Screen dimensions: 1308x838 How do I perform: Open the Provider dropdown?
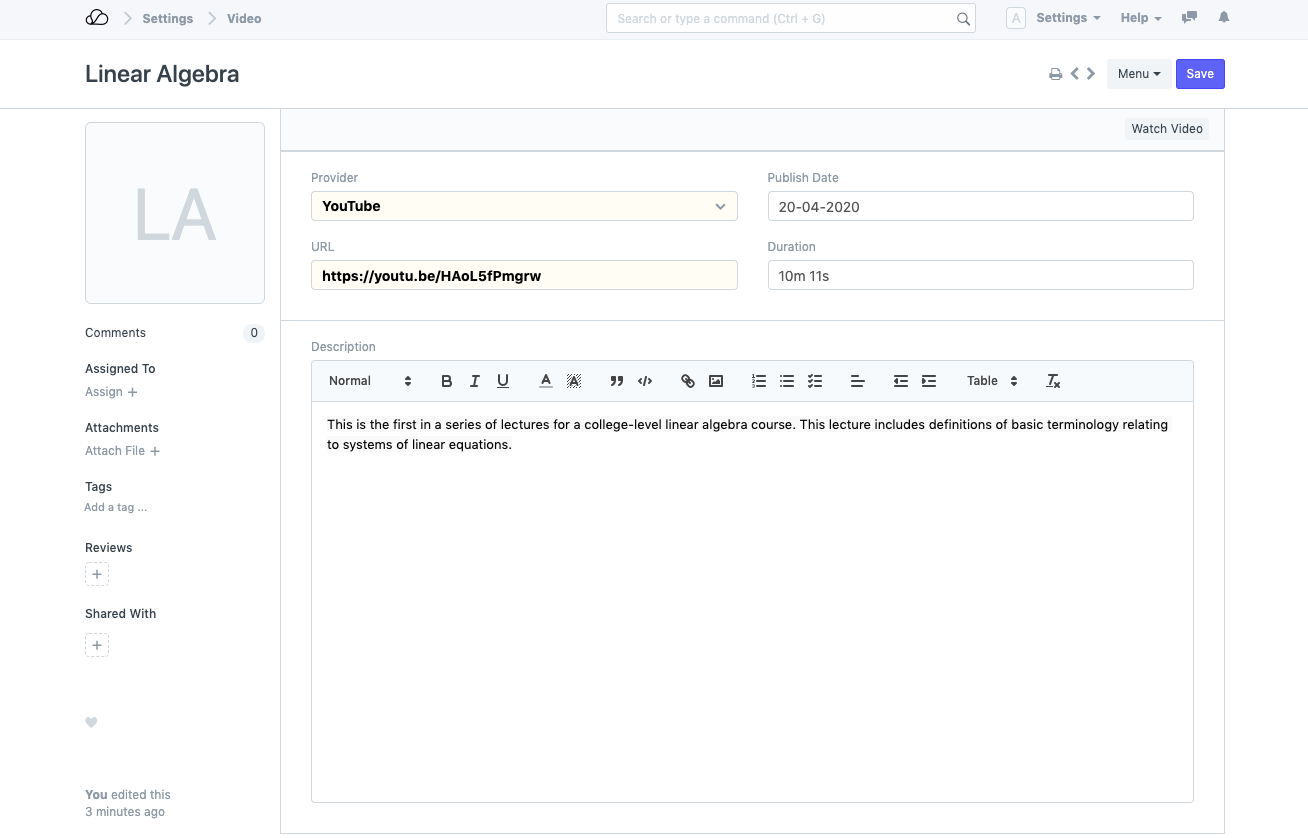(x=524, y=206)
